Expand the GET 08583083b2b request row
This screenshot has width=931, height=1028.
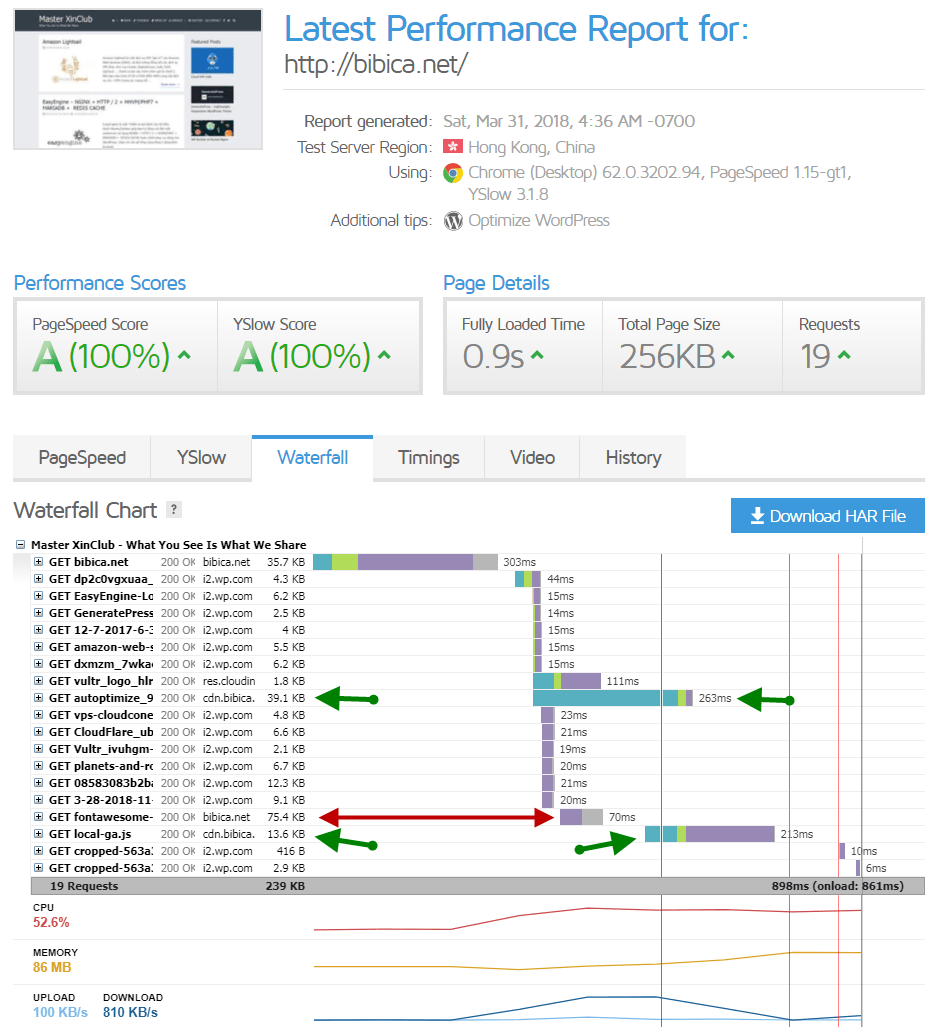[x=39, y=783]
